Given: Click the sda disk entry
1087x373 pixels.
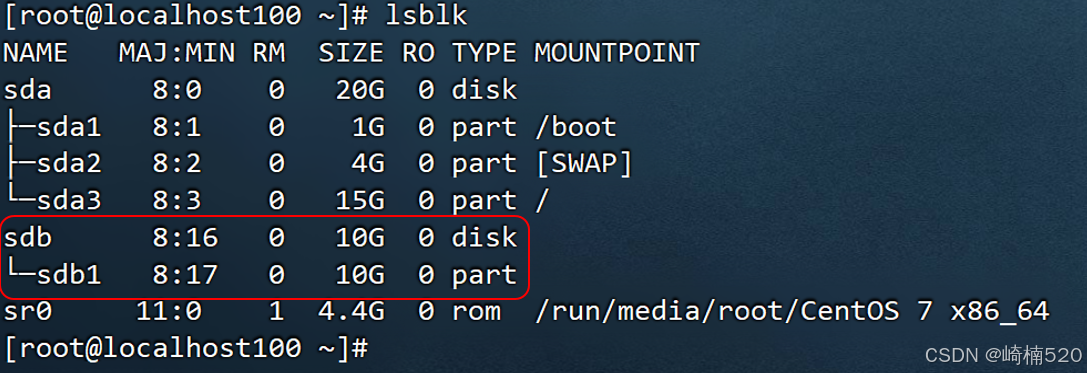Looking at the screenshot, I should 28,89.
